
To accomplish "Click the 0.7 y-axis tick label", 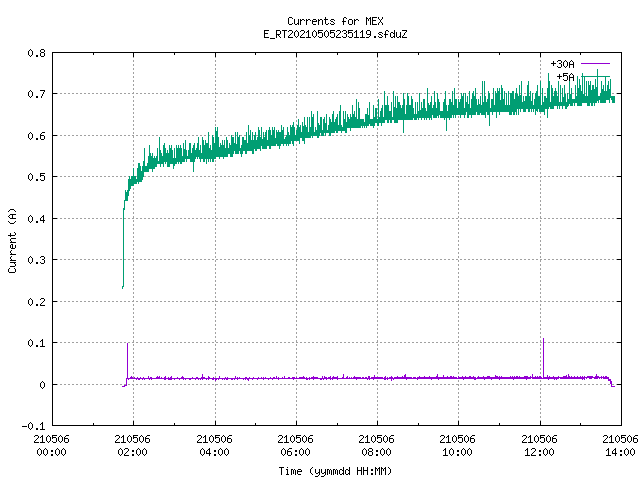I will pyautogui.click(x=36, y=94).
